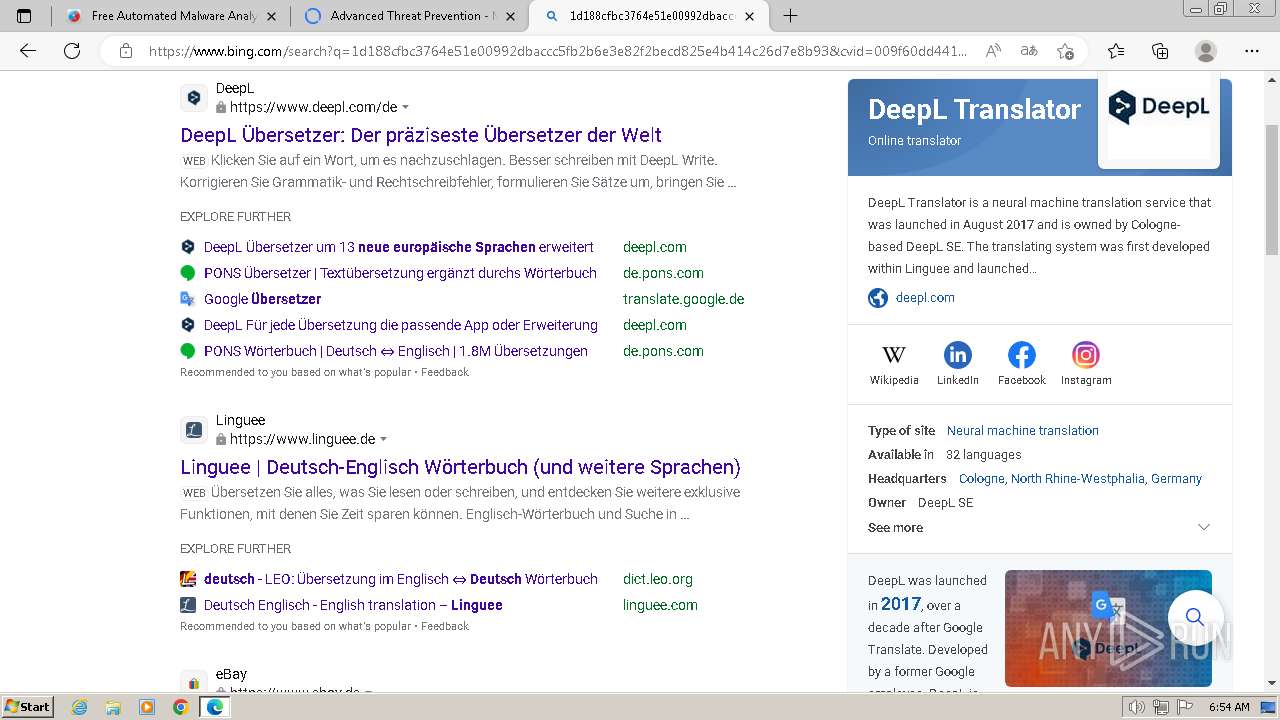The height and width of the screenshot is (720, 1280).
Task: Open PONS Übersetzer Textübersetzung link
Action: [400, 273]
